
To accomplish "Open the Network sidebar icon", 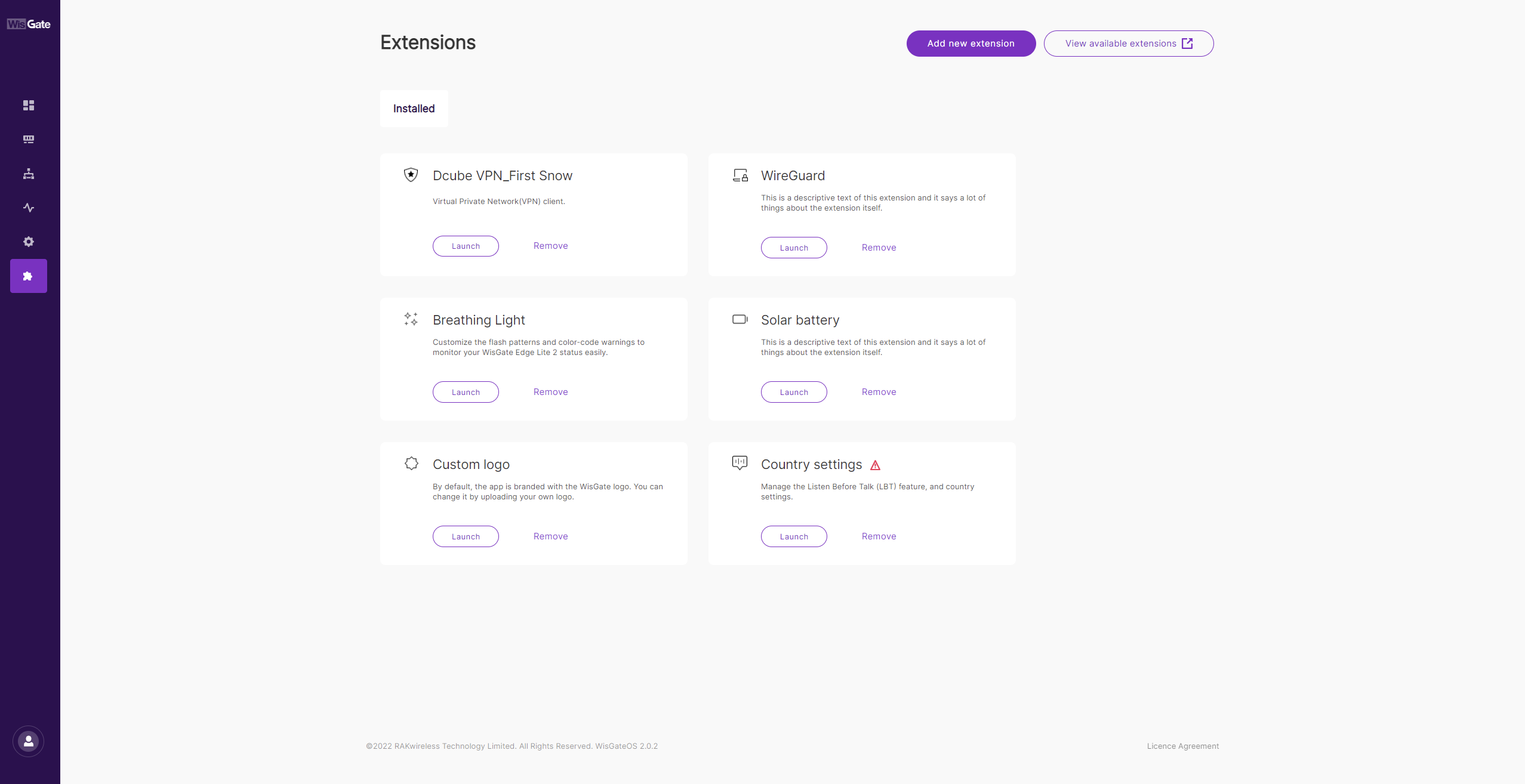I will (x=29, y=174).
